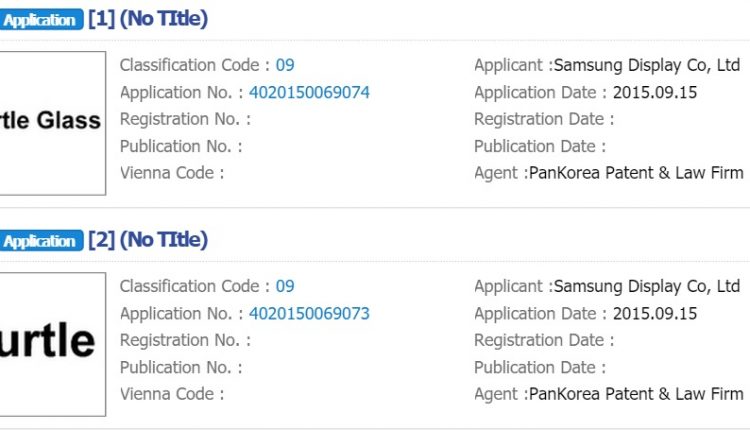Click classification code 09 in result [2]

[x=285, y=286]
